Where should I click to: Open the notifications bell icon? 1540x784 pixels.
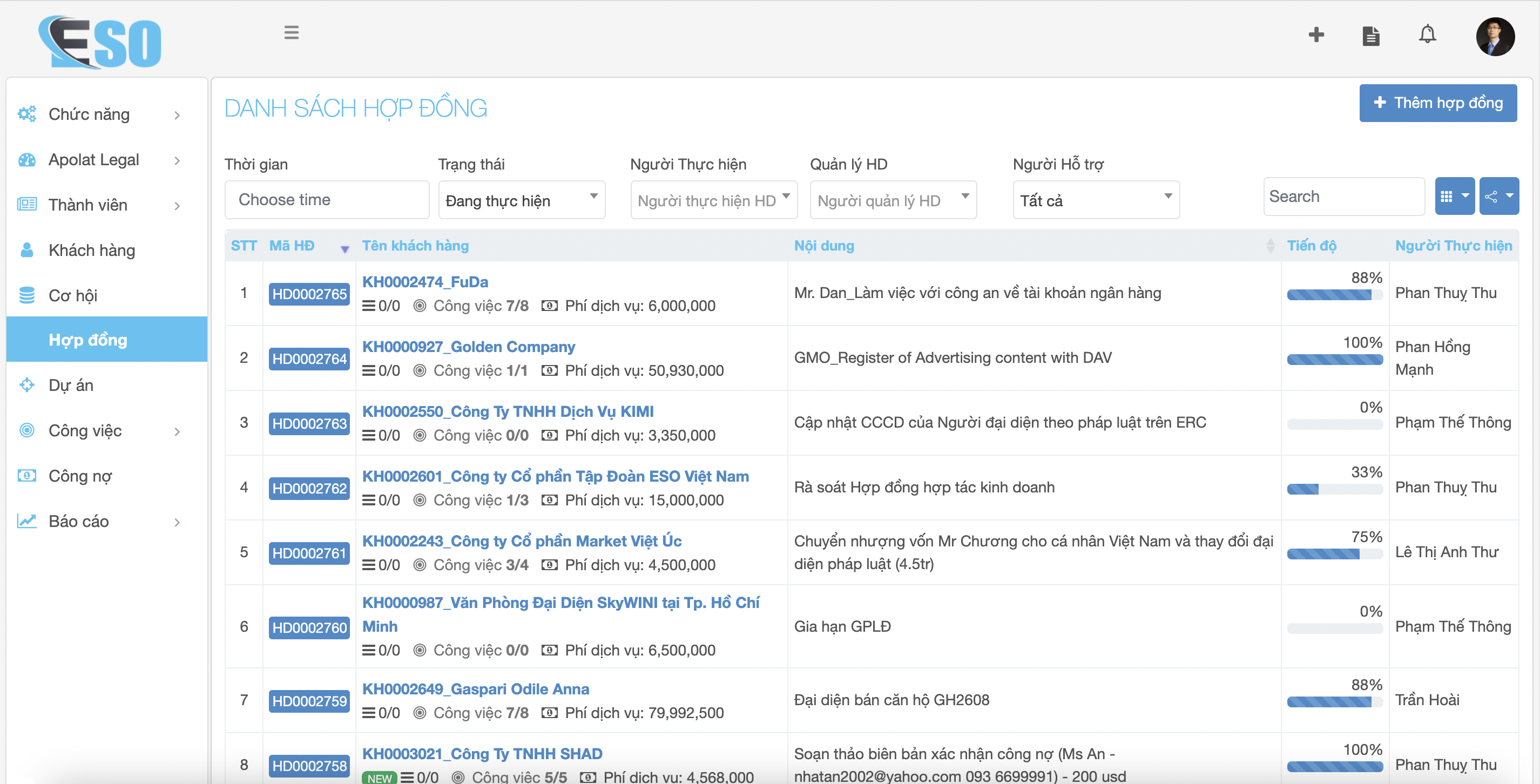[x=1427, y=35]
